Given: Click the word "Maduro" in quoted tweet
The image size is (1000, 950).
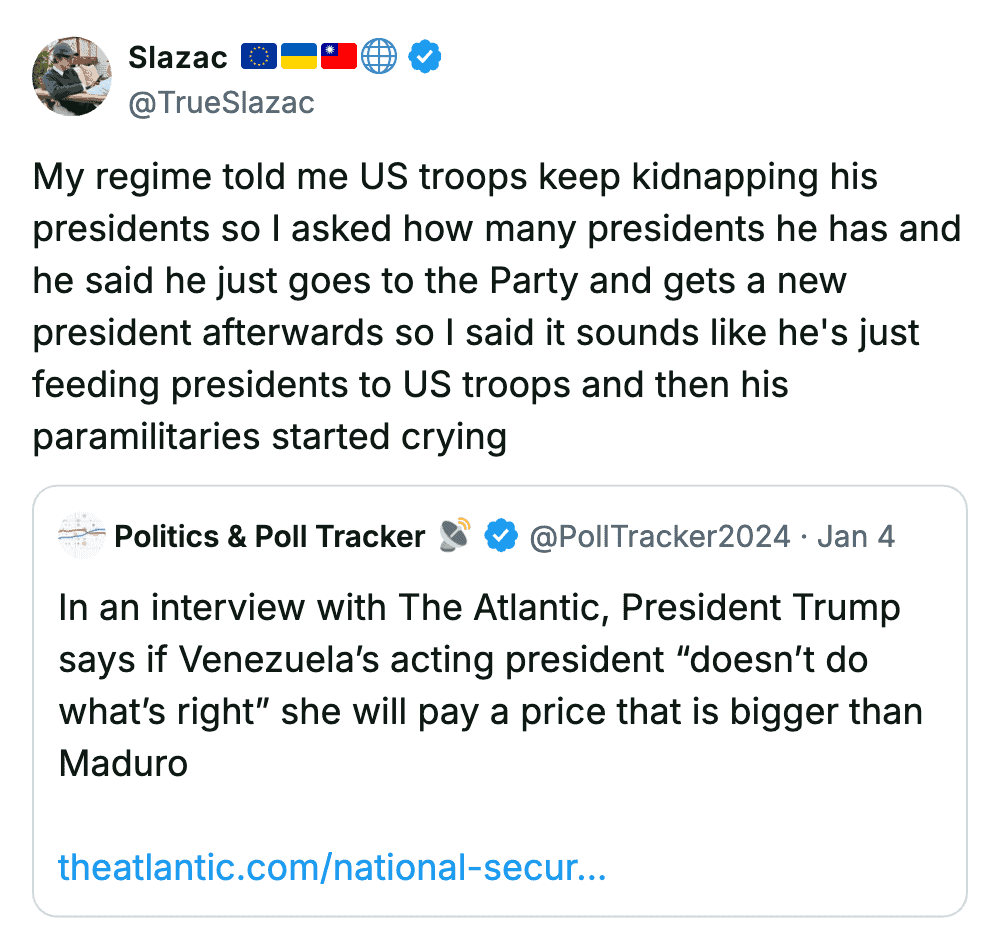Looking at the screenshot, I should (124, 763).
